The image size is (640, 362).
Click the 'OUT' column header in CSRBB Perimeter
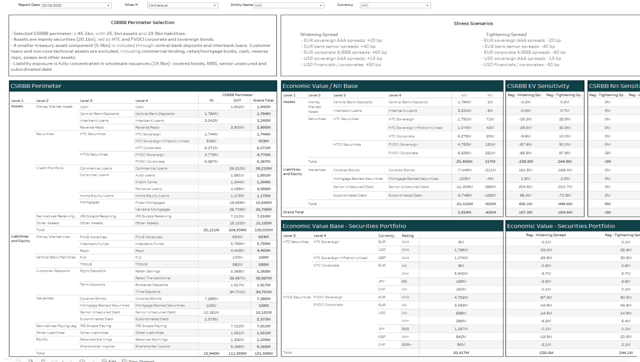tap(237, 100)
